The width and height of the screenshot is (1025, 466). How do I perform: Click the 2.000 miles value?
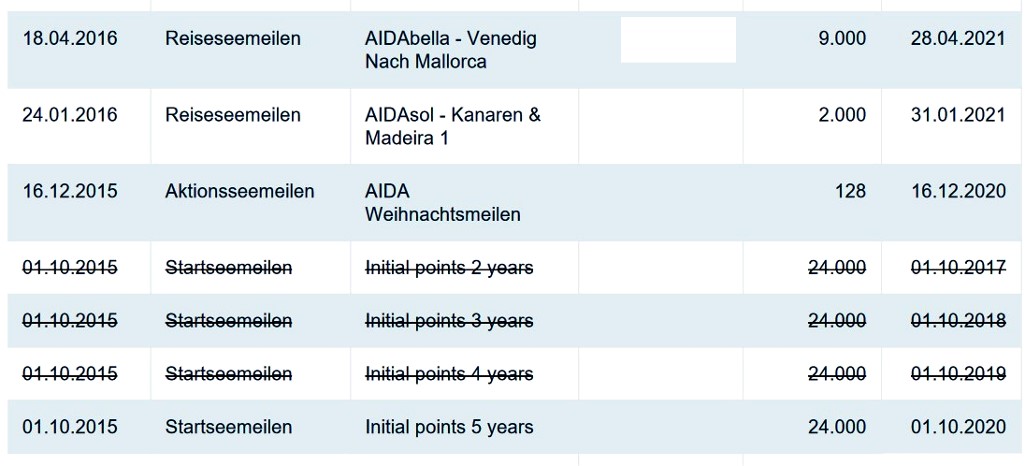pos(842,115)
